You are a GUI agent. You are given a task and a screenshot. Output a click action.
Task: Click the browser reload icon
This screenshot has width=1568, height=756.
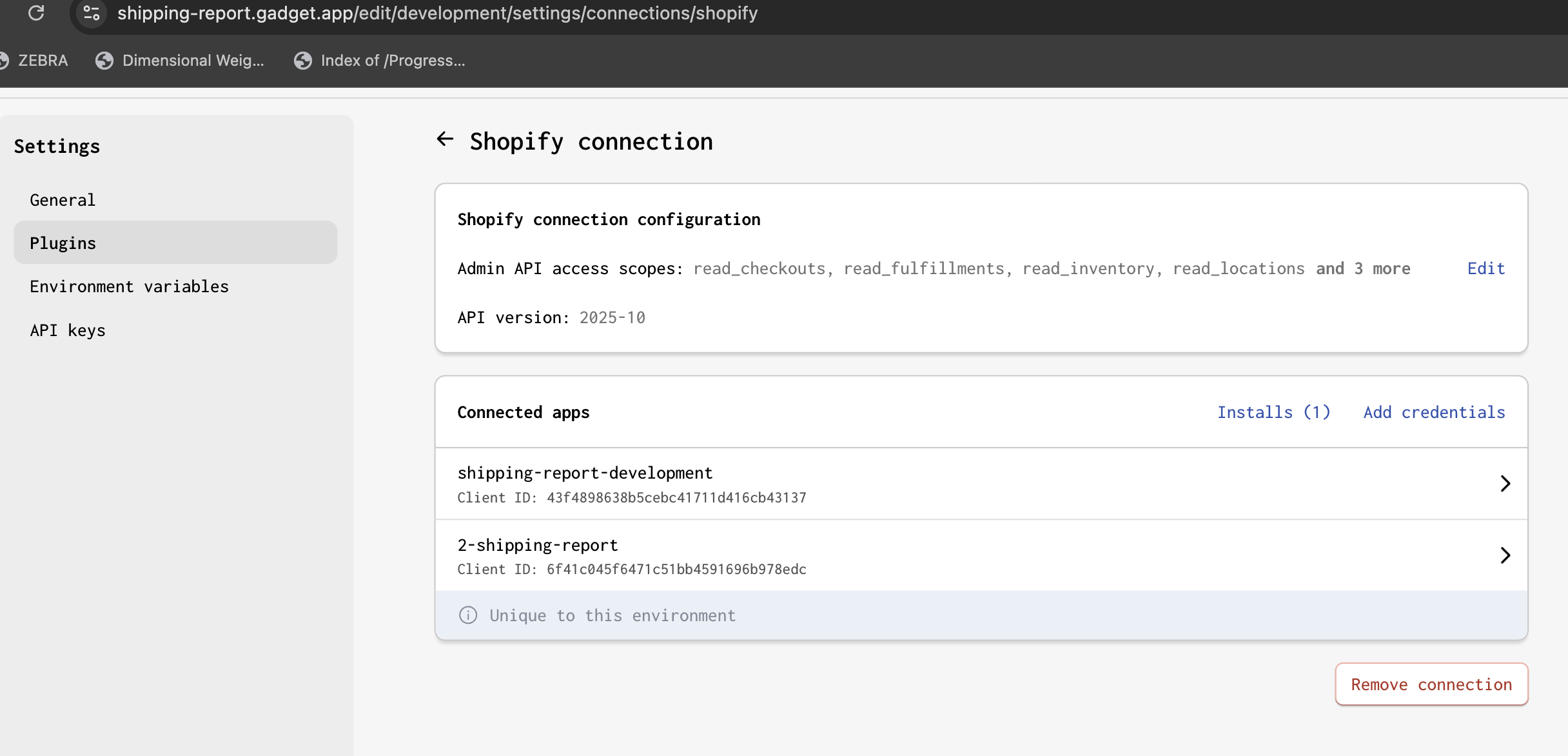pyautogui.click(x=36, y=13)
